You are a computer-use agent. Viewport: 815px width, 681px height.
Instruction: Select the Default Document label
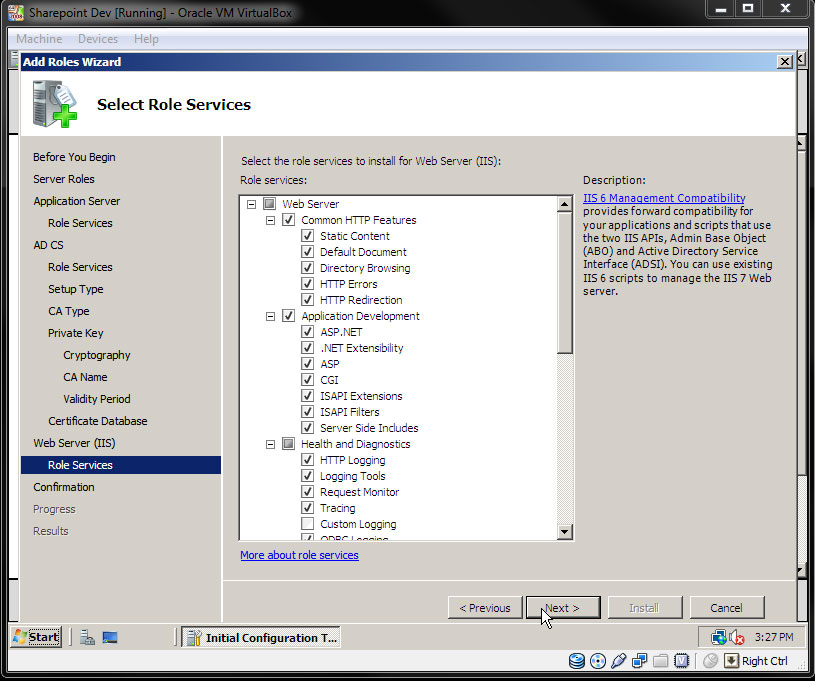tap(363, 252)
